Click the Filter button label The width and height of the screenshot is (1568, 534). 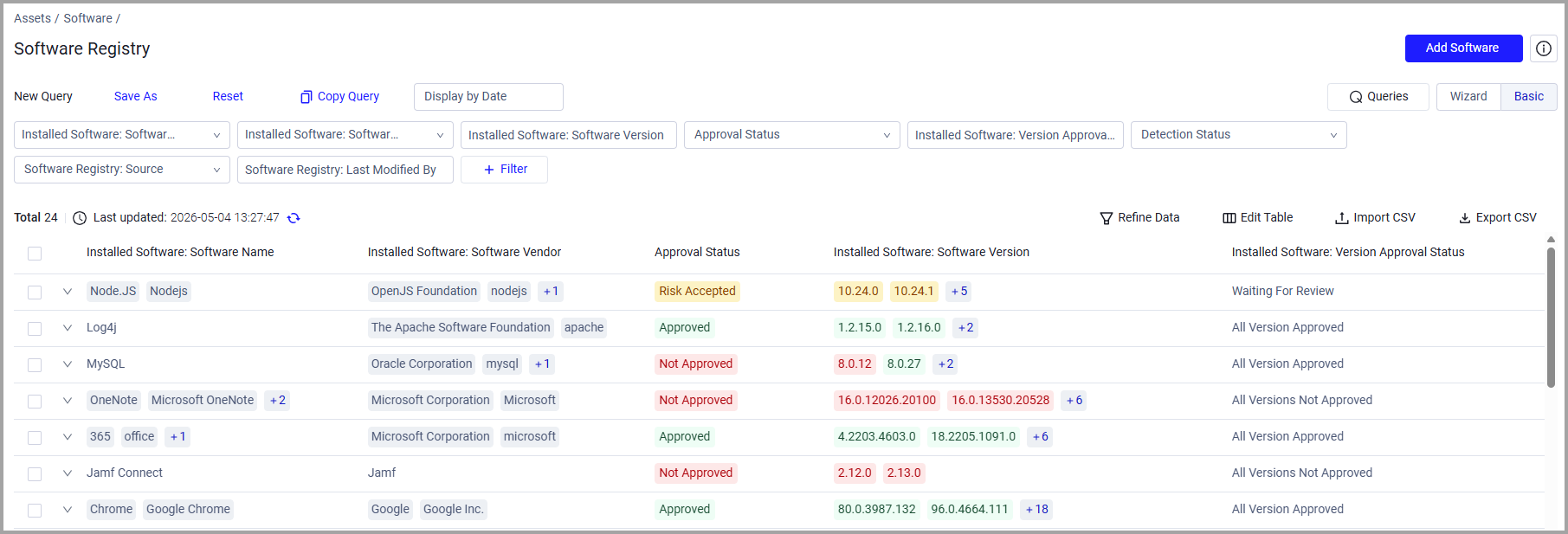(x=513, y=170)
